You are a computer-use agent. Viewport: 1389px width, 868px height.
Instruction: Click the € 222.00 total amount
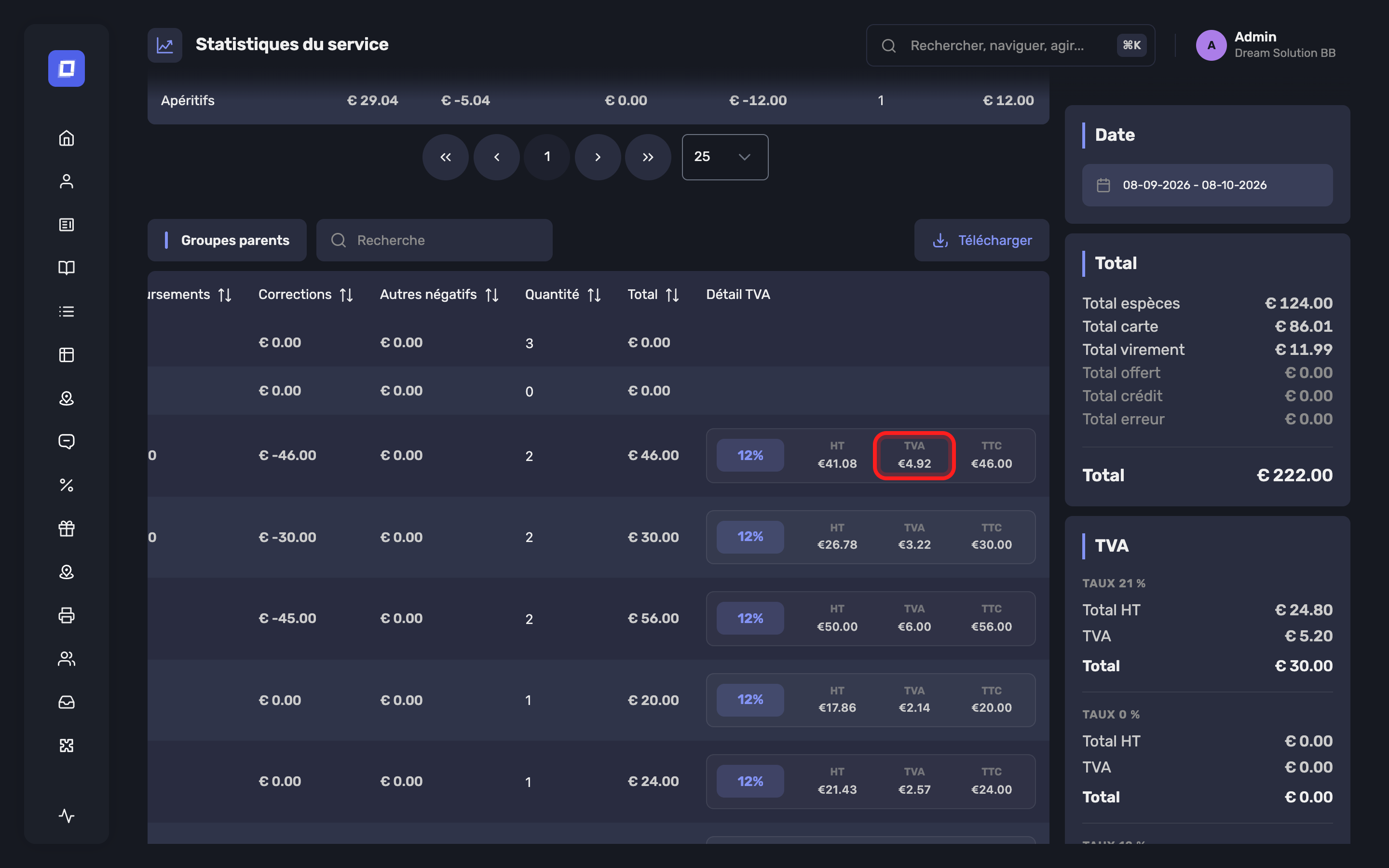click(1295, 475)
